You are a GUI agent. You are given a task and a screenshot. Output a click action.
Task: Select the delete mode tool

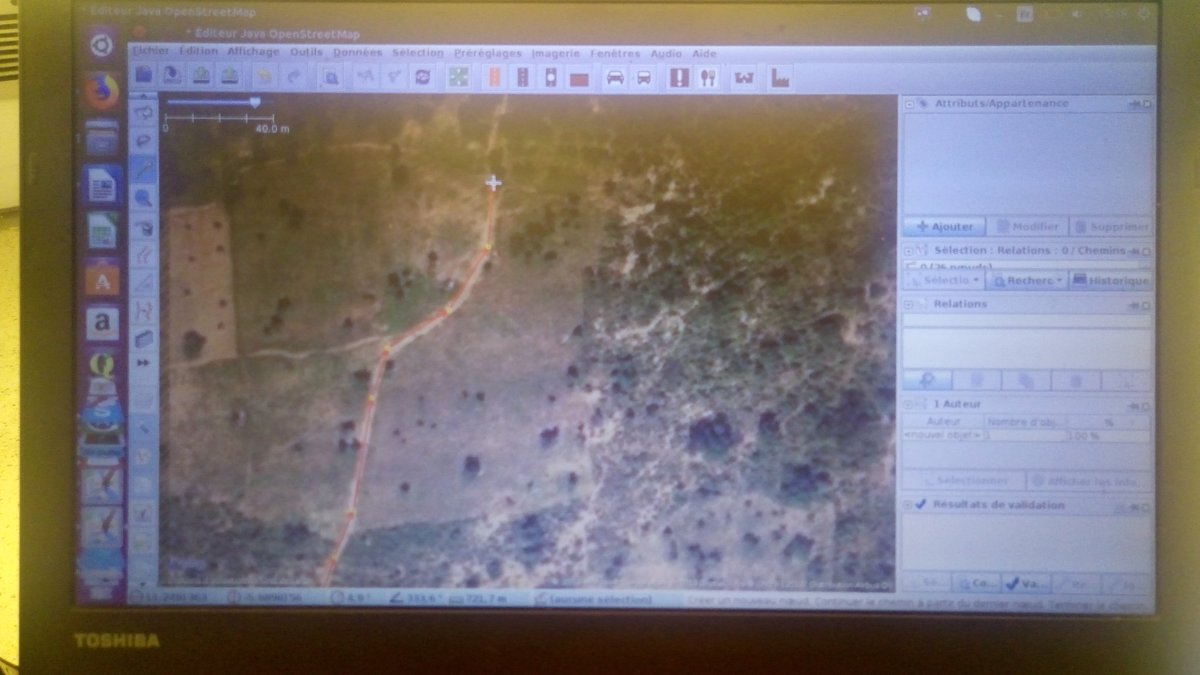(x=144, y=226)
